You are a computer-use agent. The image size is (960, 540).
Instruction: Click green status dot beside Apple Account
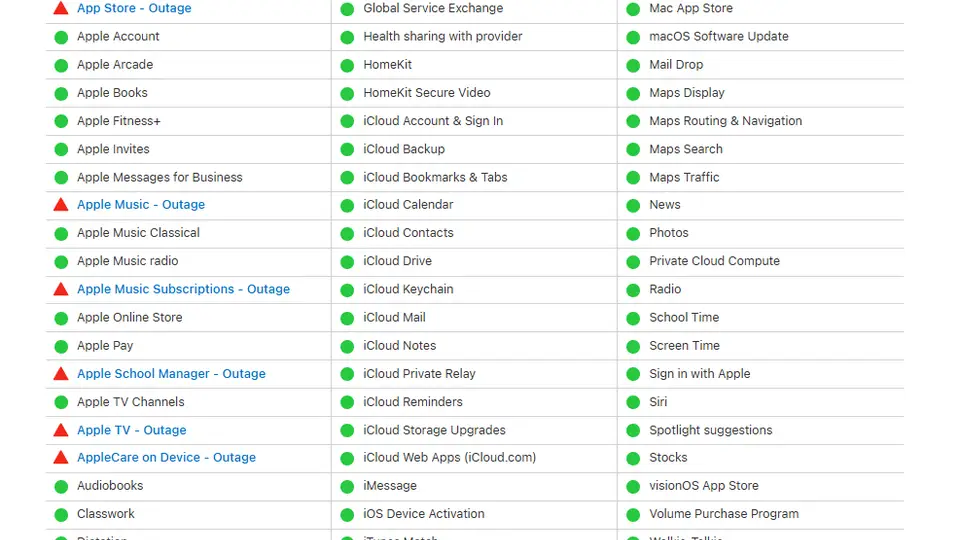point(61,37)
